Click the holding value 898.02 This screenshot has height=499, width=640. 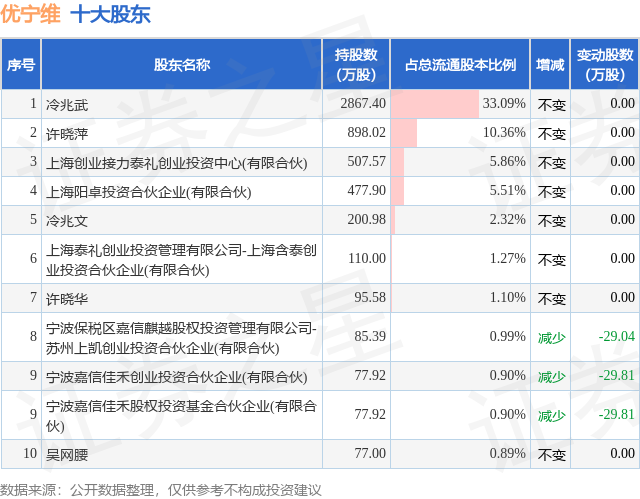pos(367,132)
